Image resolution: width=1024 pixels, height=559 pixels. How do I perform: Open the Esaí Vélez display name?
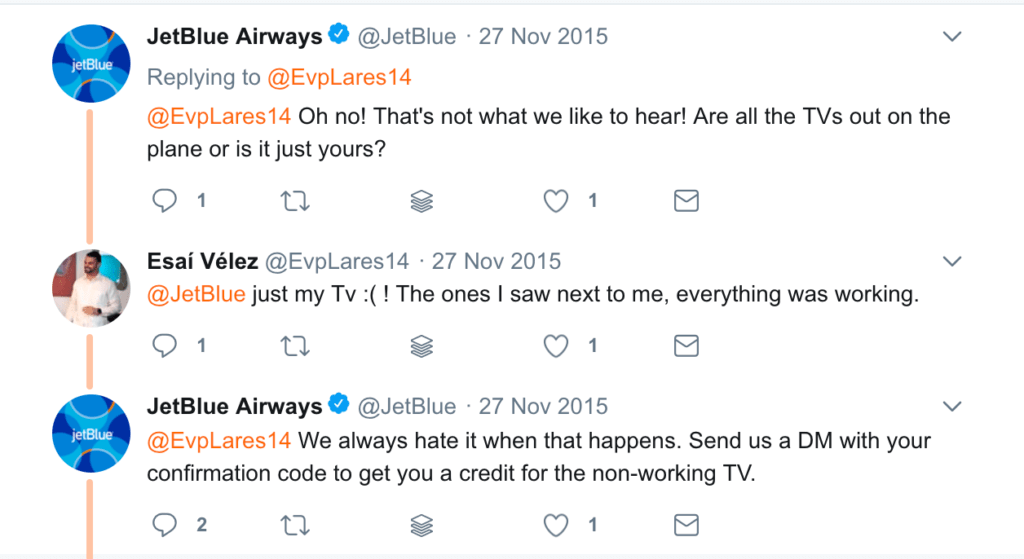point(201,262)
